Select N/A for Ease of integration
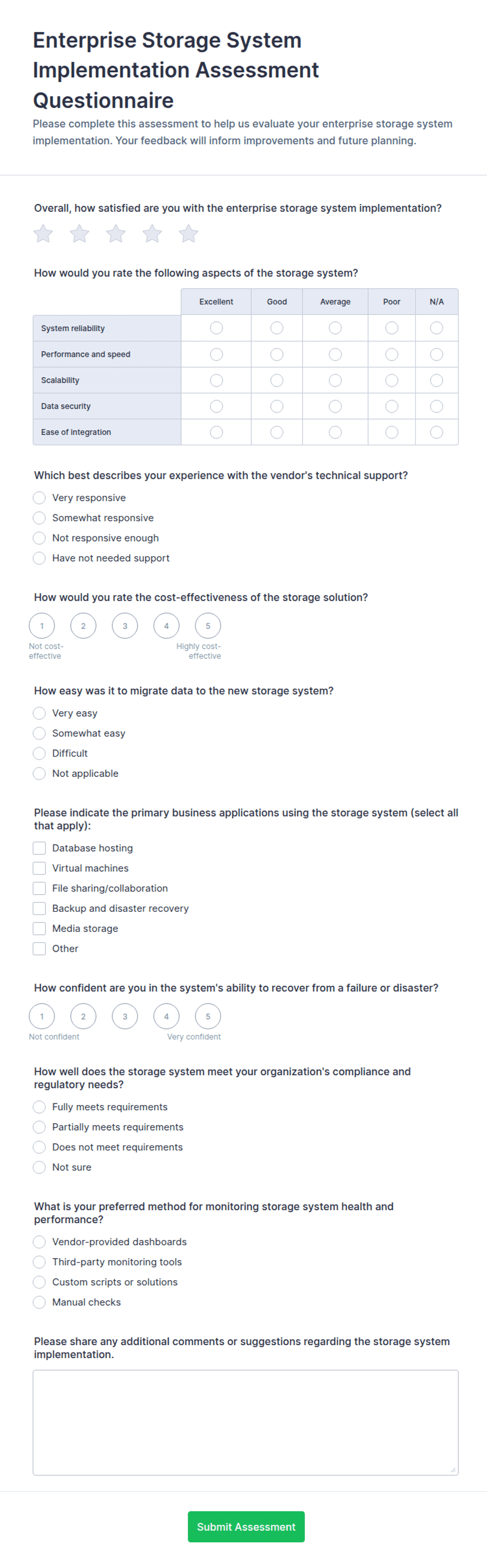 pos(436,432)
